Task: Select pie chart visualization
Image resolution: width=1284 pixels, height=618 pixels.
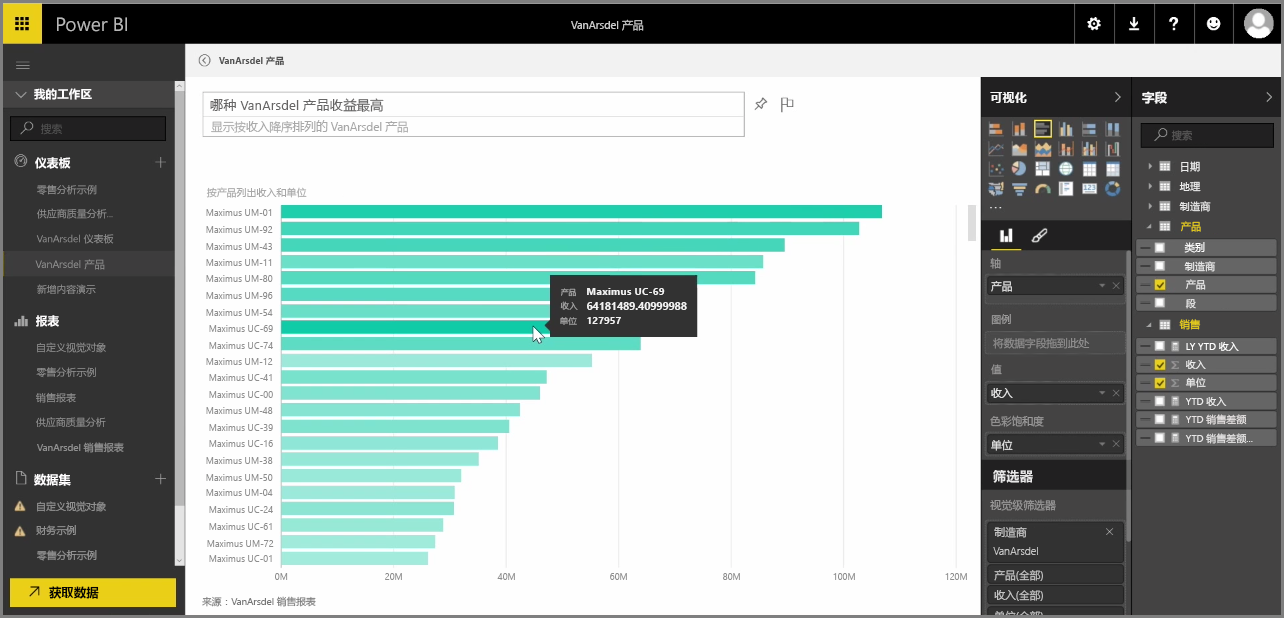Action: tap(1020, 169)
